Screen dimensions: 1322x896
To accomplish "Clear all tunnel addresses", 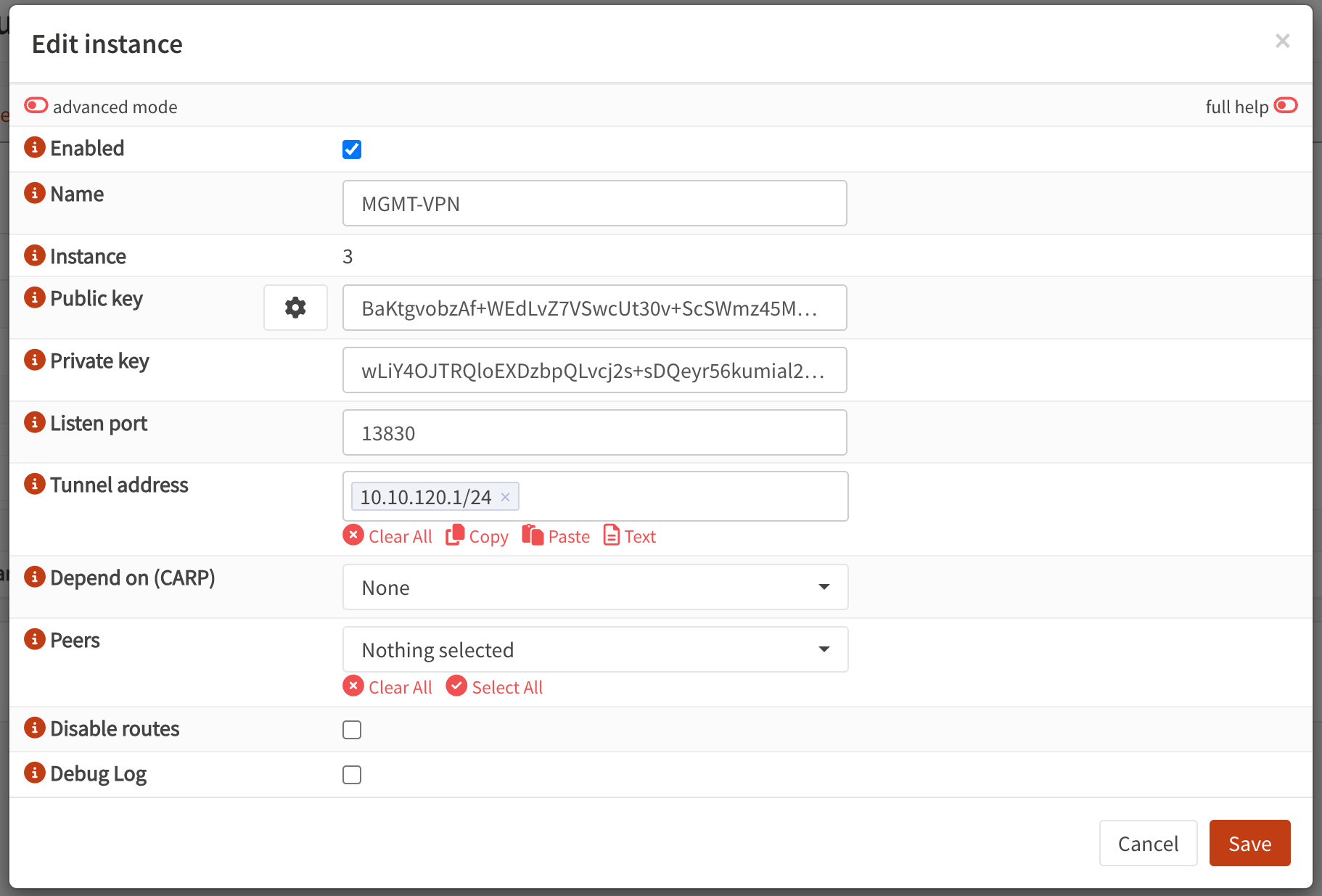I will pyautogui.click(x=387, y=535).
